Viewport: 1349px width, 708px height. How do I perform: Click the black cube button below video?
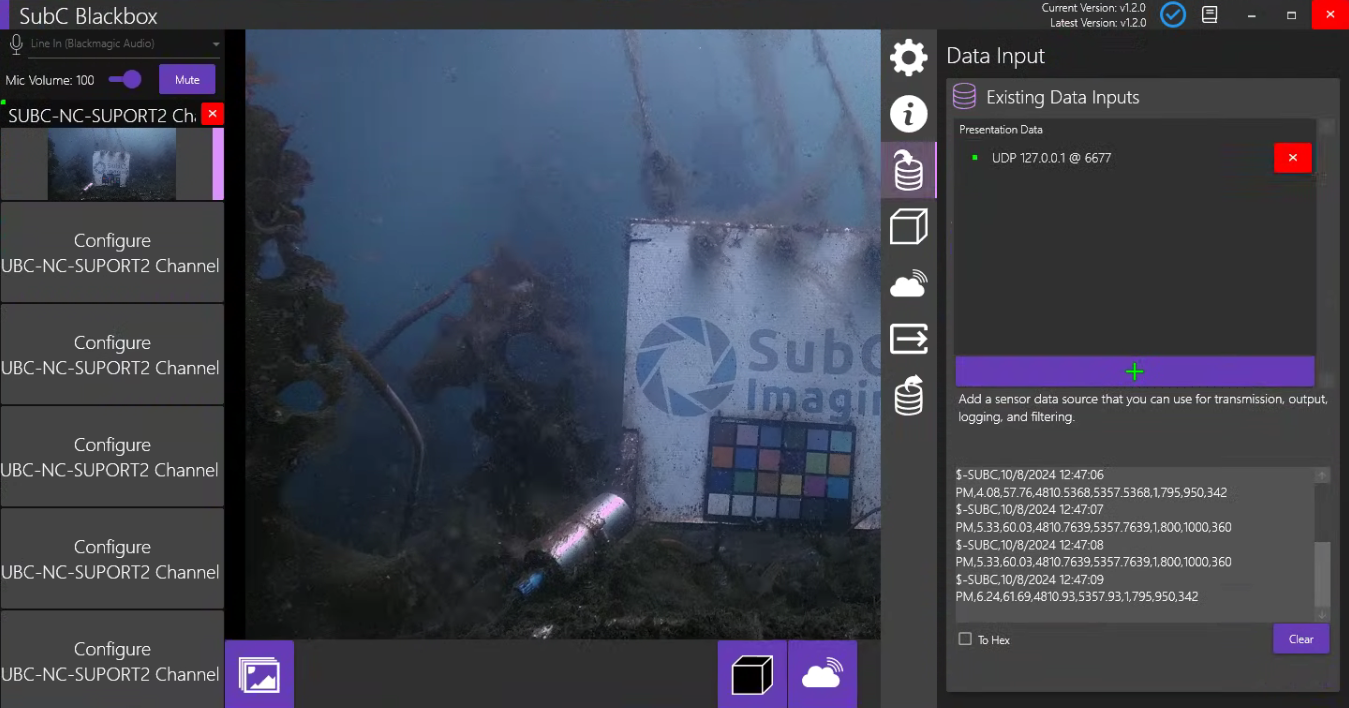point(752,674)
